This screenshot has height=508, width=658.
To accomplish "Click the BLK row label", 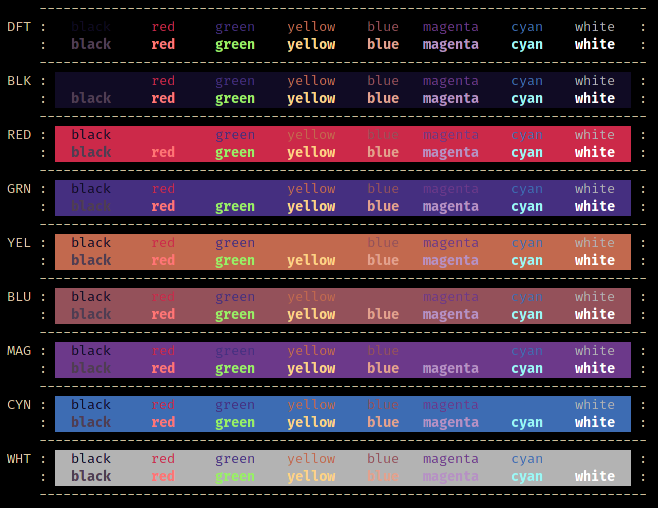I will [x=19, y=81].
